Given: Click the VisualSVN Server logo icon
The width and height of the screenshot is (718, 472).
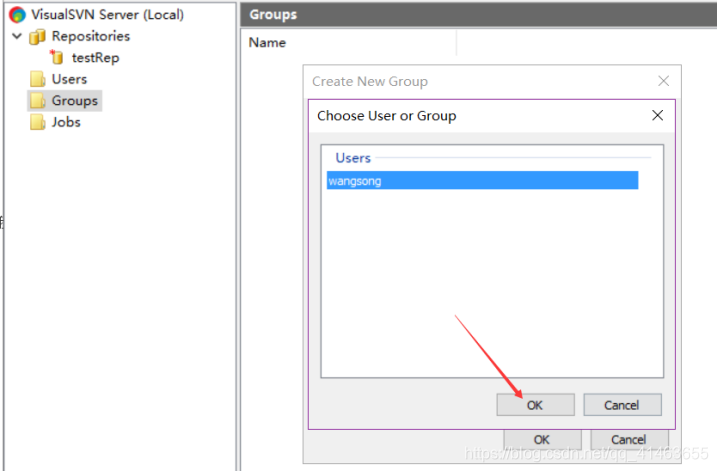Looking at the screenshot, I should (17, 15).
